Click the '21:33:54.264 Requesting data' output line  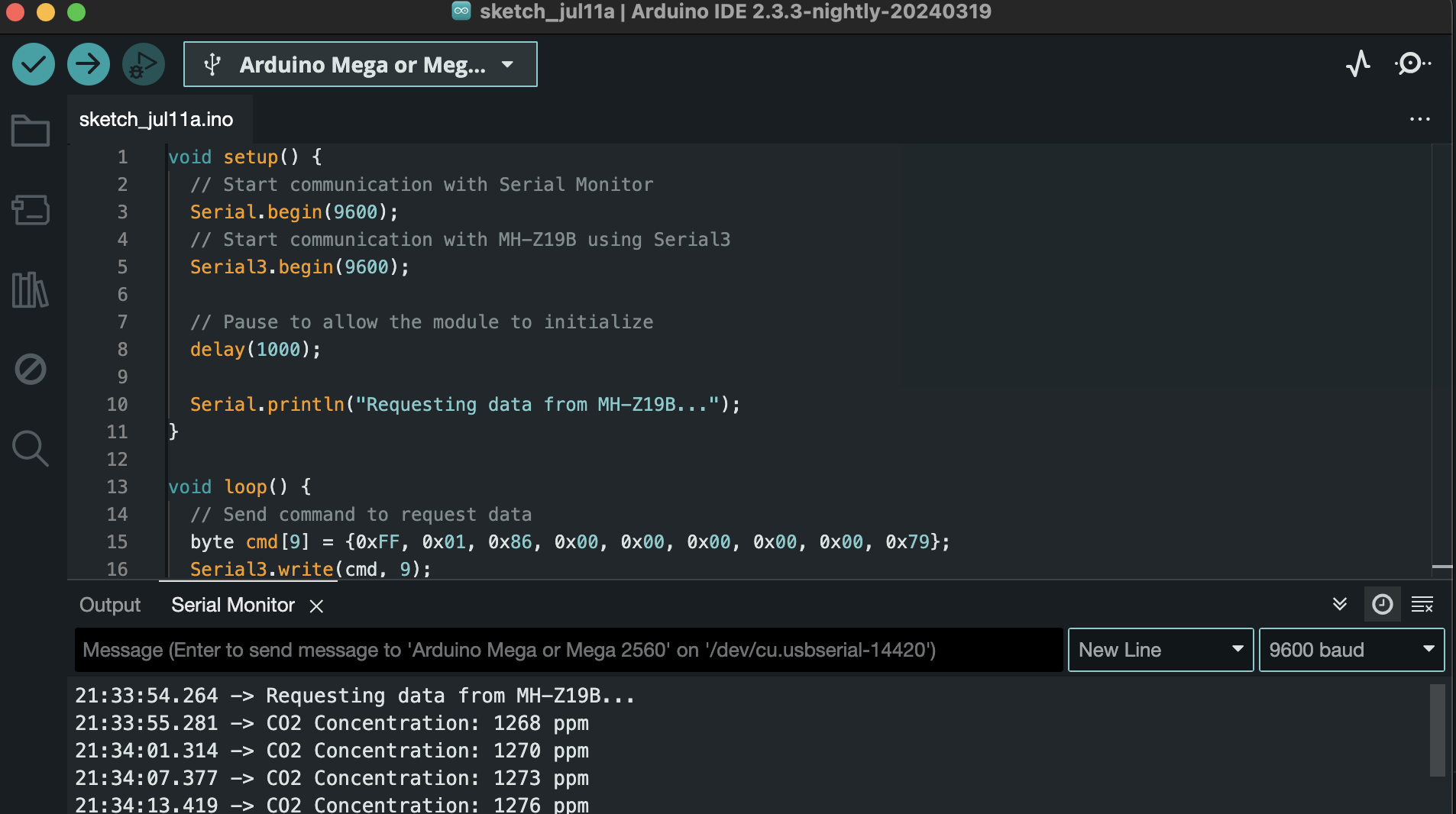355,696
